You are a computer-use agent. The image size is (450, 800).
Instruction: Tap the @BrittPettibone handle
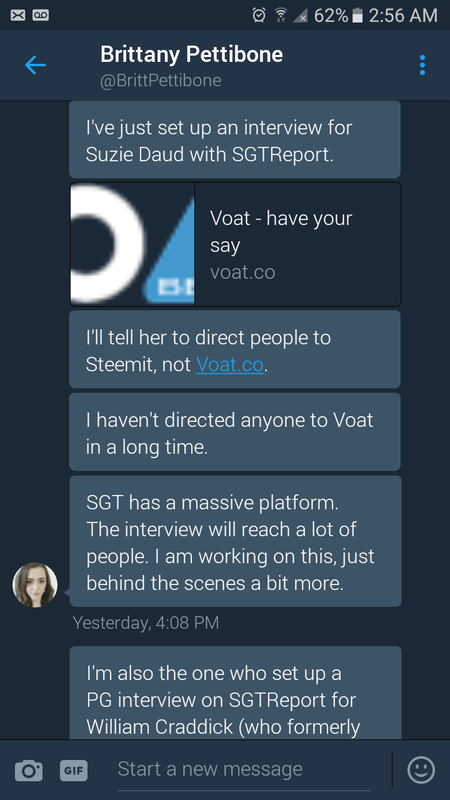pyautogui.click(x=161, y=81)
